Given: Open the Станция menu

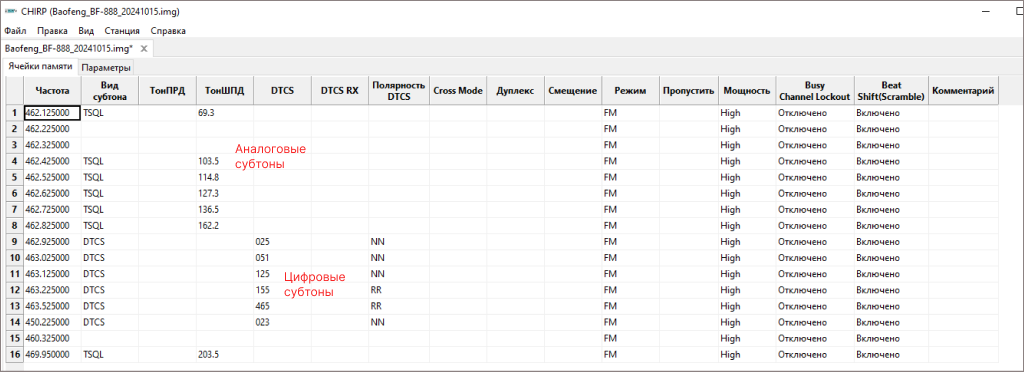Looking at the screenshot, I should click(122, 31).
